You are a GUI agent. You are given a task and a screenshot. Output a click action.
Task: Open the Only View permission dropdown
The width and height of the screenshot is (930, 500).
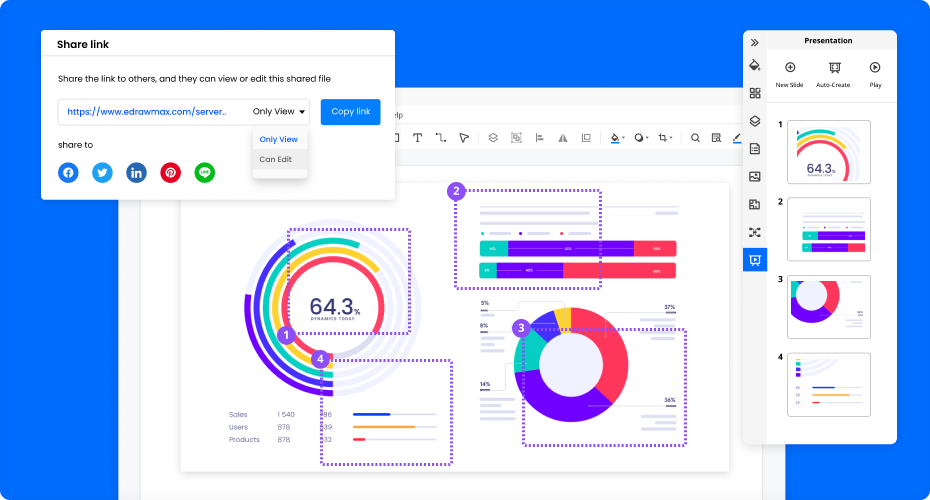tap(279, 112)
